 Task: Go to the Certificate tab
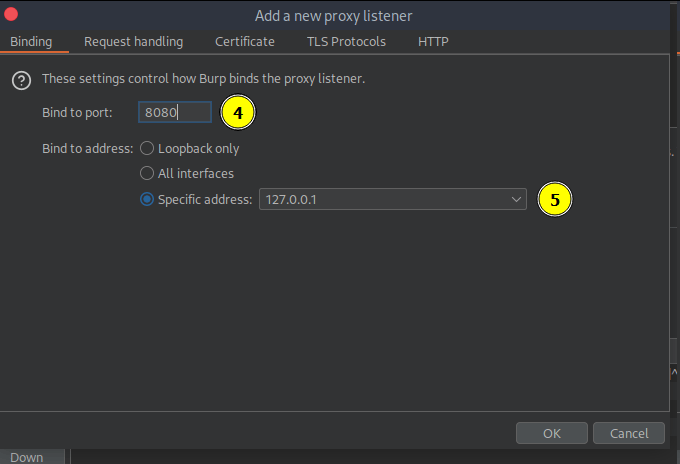coord(245,42)
